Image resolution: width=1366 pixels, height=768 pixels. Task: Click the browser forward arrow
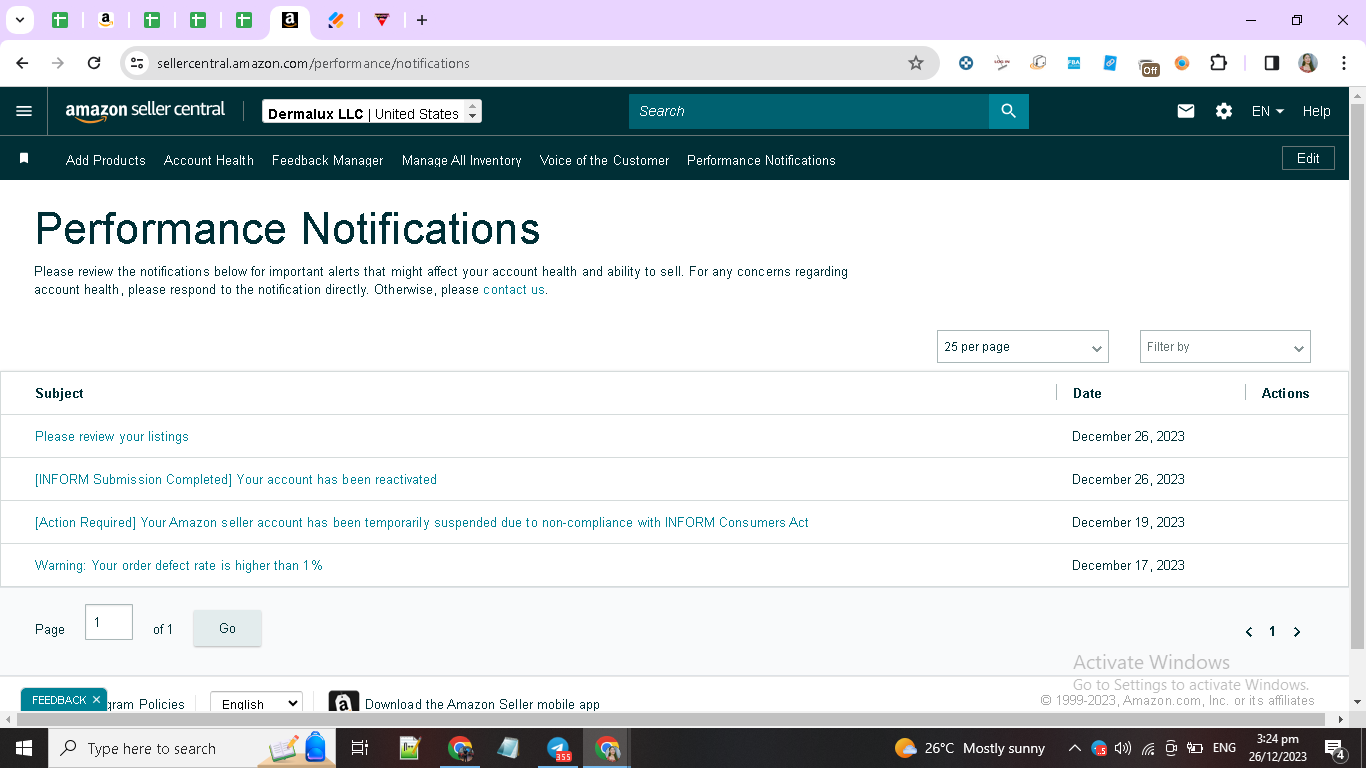[58, 63]
